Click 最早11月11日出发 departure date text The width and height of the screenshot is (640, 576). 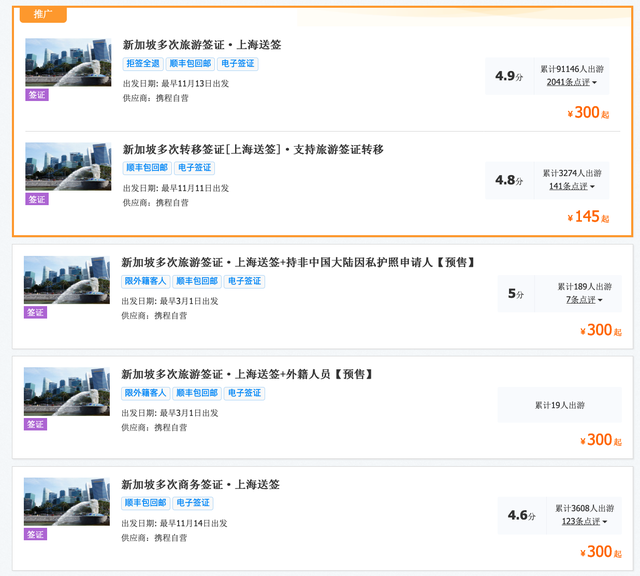click(x=195, y=188)
